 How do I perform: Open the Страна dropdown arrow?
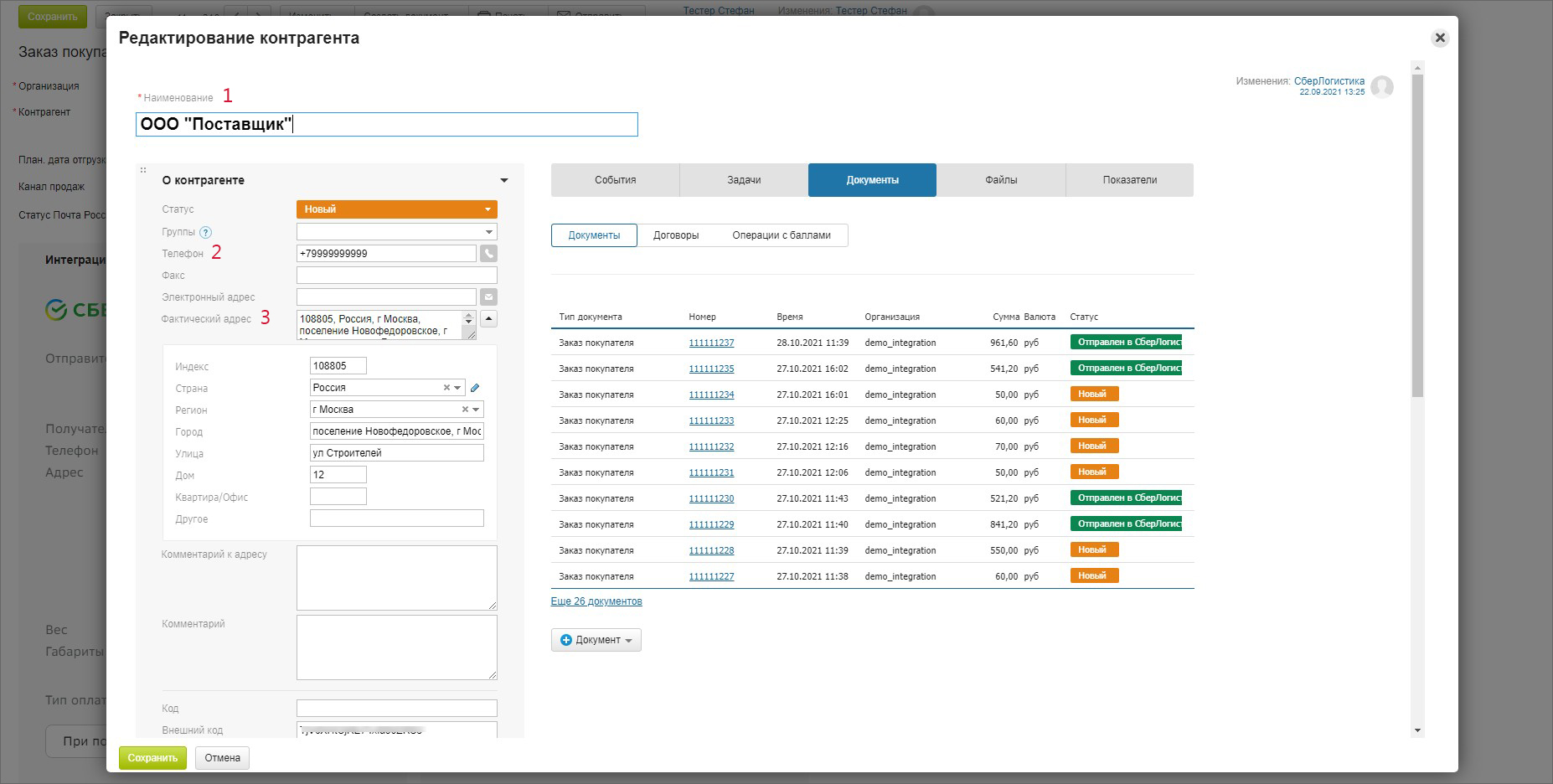[457, 388]
